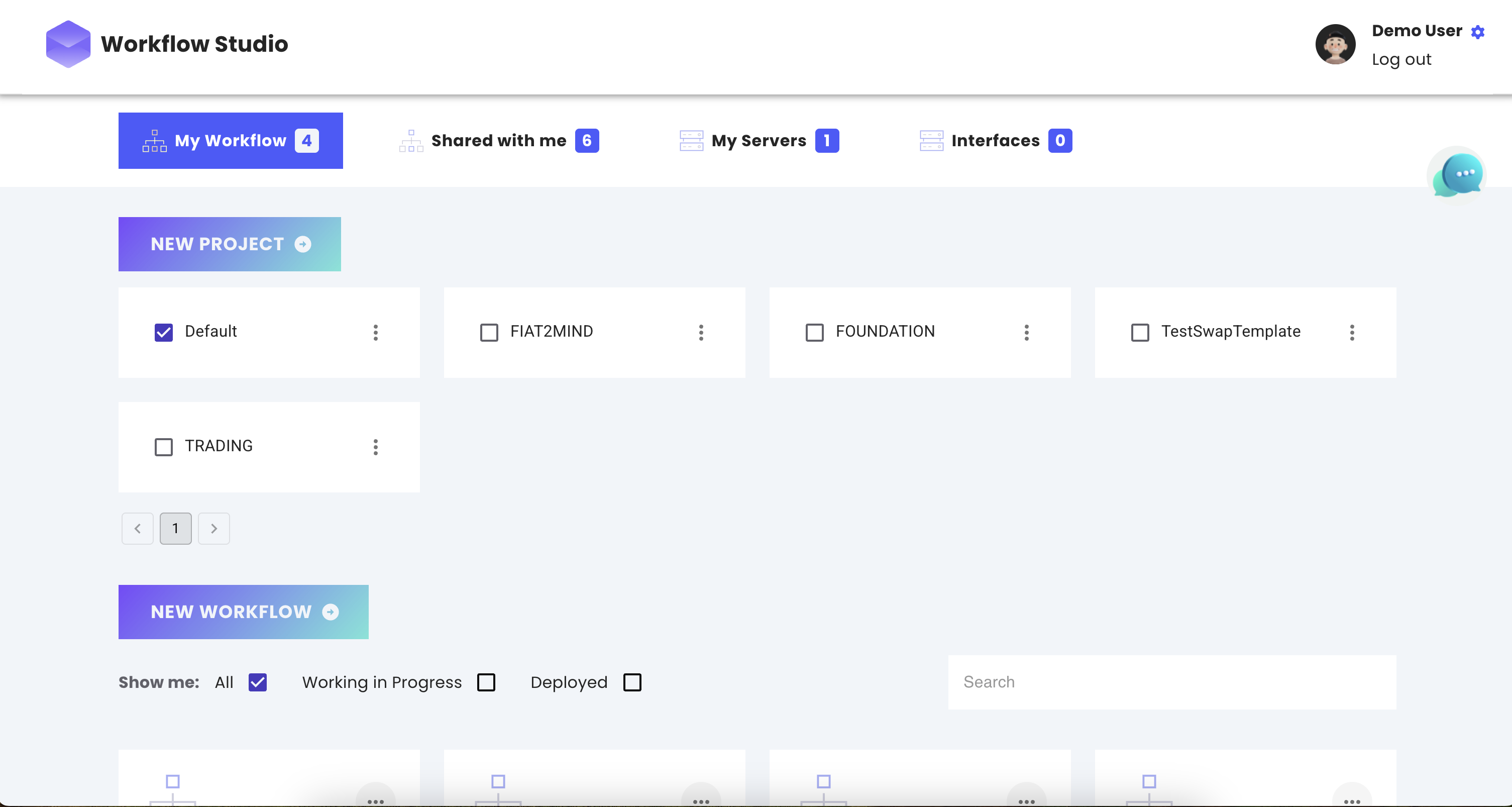
Task: Click the Demo User avatar
Action: coord(1335,44)
